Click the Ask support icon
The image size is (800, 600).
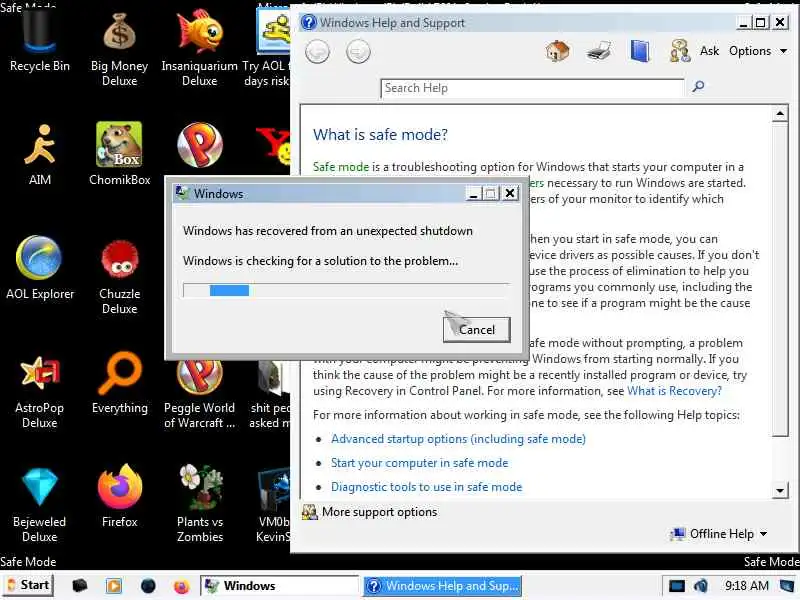(680, 51)
